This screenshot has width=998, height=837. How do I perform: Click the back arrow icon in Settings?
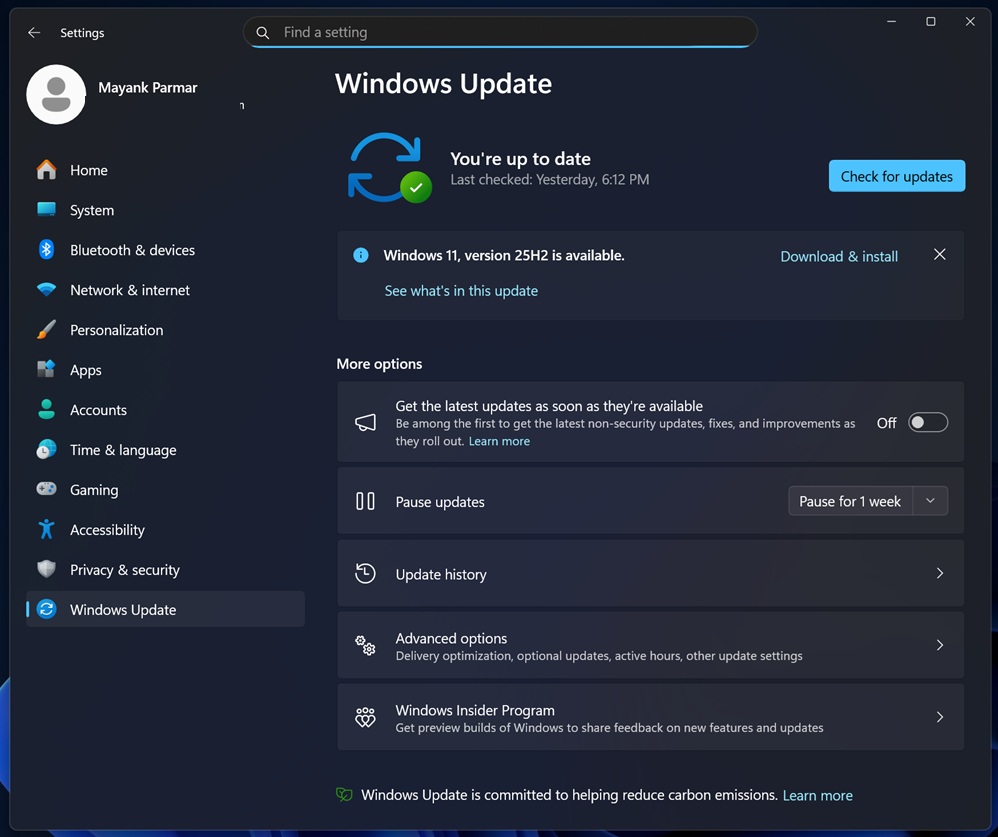tap(34, 33)
